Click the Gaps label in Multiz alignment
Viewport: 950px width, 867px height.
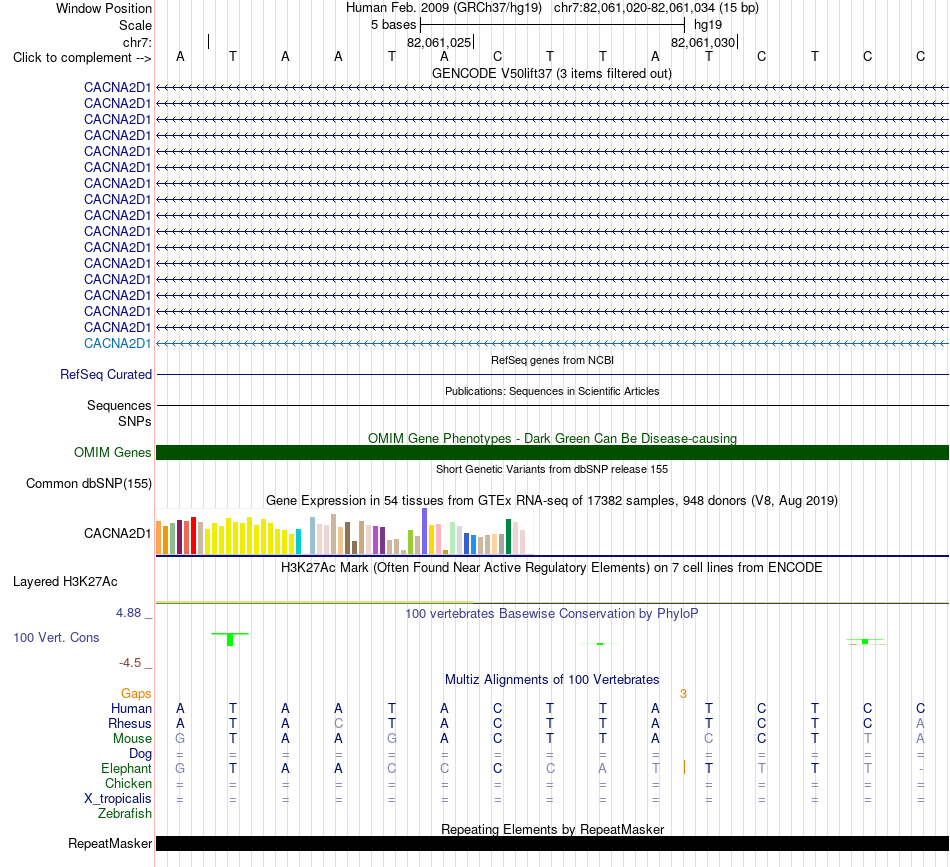[136, 694]
